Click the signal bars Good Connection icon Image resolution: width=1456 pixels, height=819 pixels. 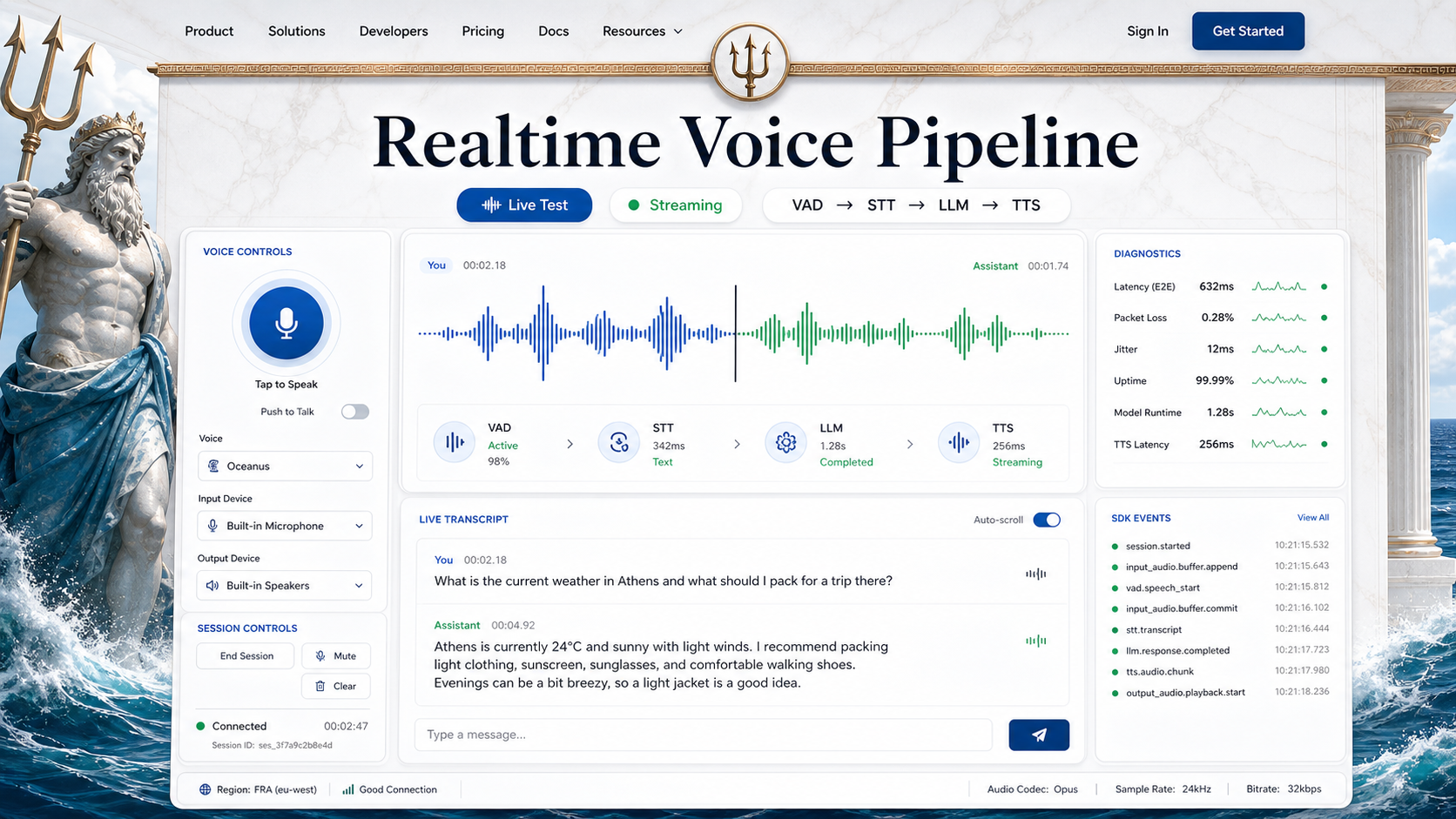[x=347, y=789]
